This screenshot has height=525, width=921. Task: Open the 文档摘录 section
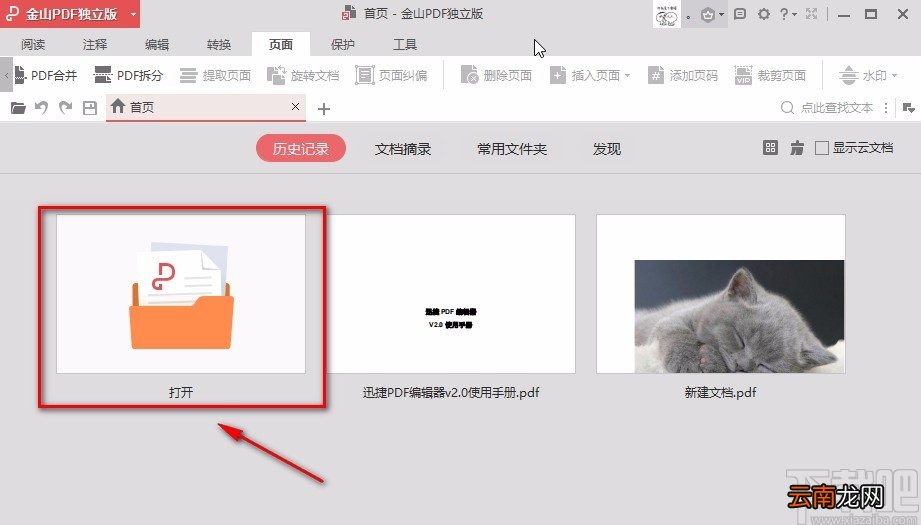click(403, 149)
